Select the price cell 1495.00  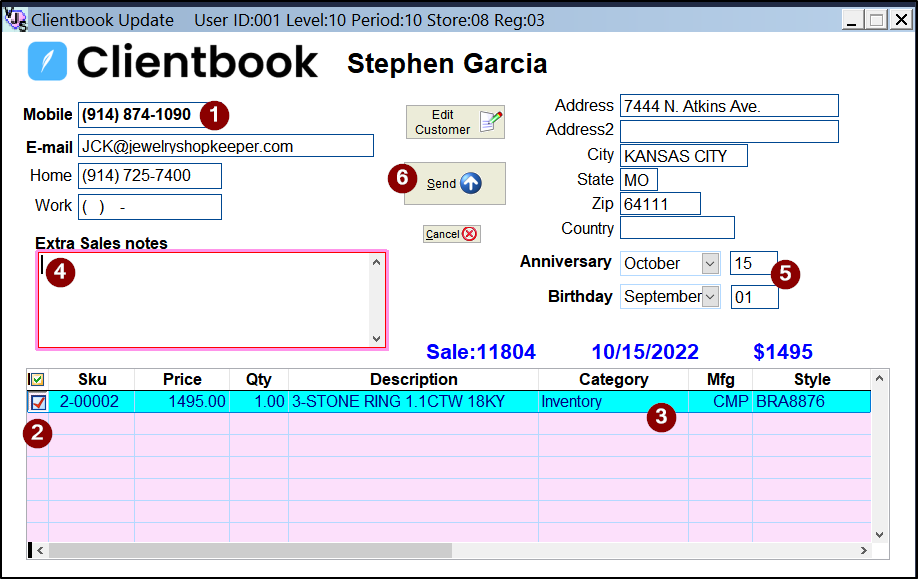pos(182,402)
